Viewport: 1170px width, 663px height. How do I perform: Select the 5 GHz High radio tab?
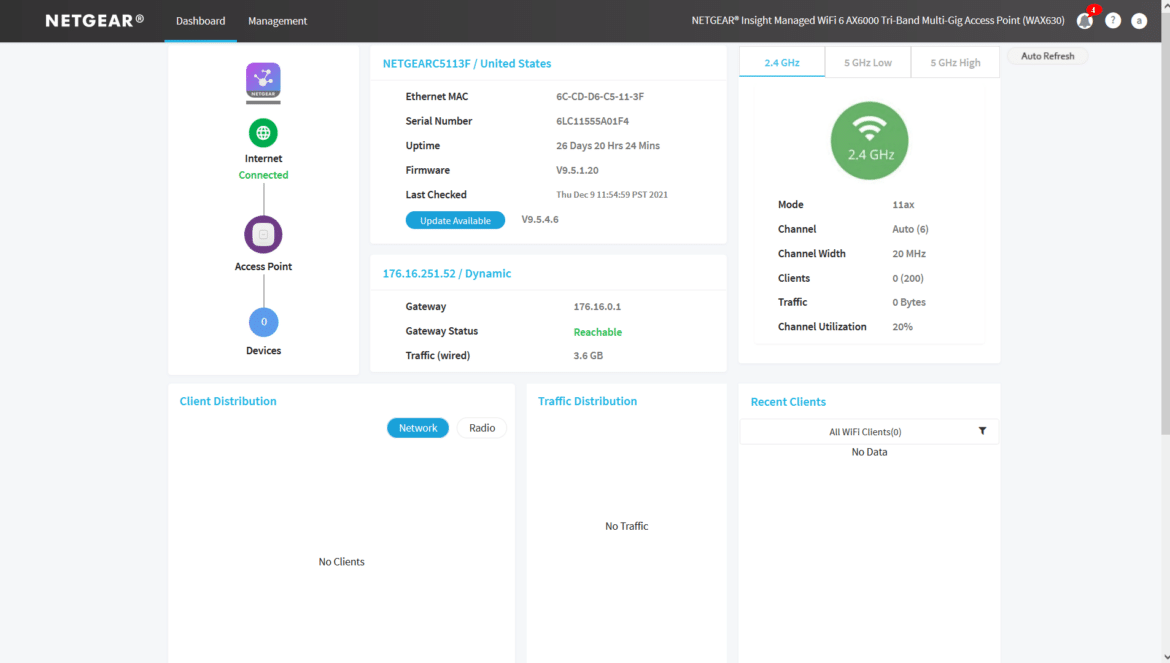point(955,63)
